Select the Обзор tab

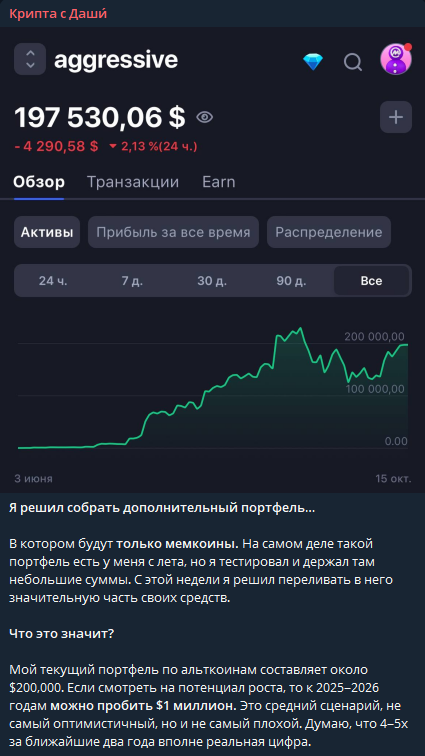point(39,182)
